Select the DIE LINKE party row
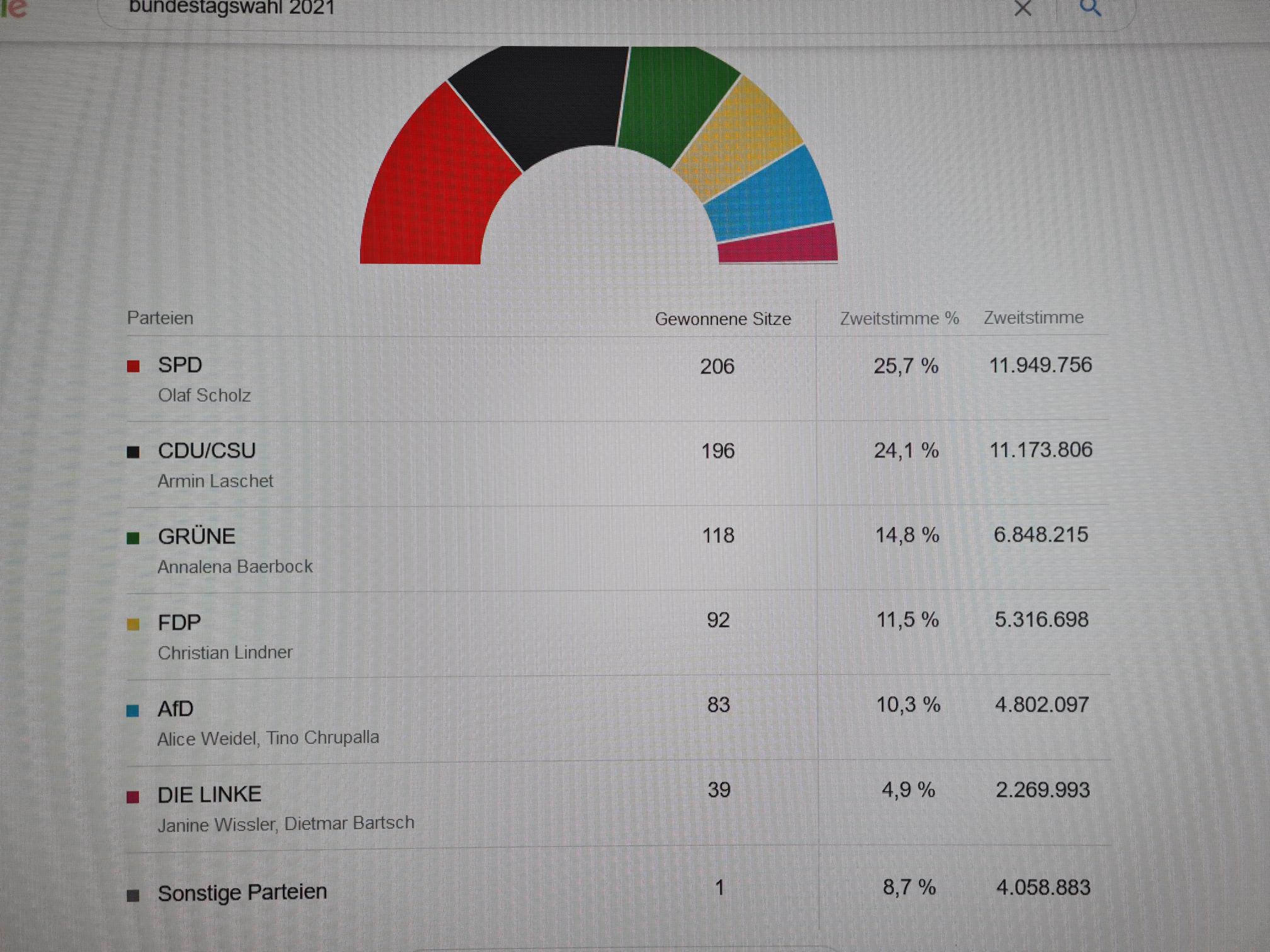Screen dimensions: 1270x952 [209, 795]
